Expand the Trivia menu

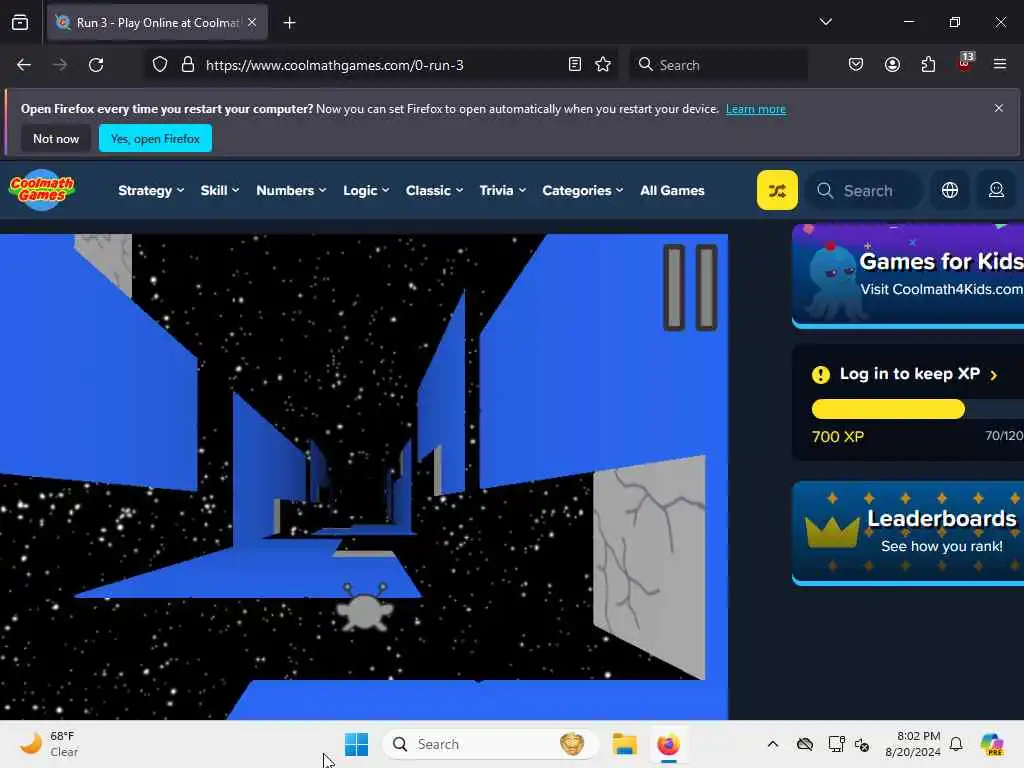point(502,191)
